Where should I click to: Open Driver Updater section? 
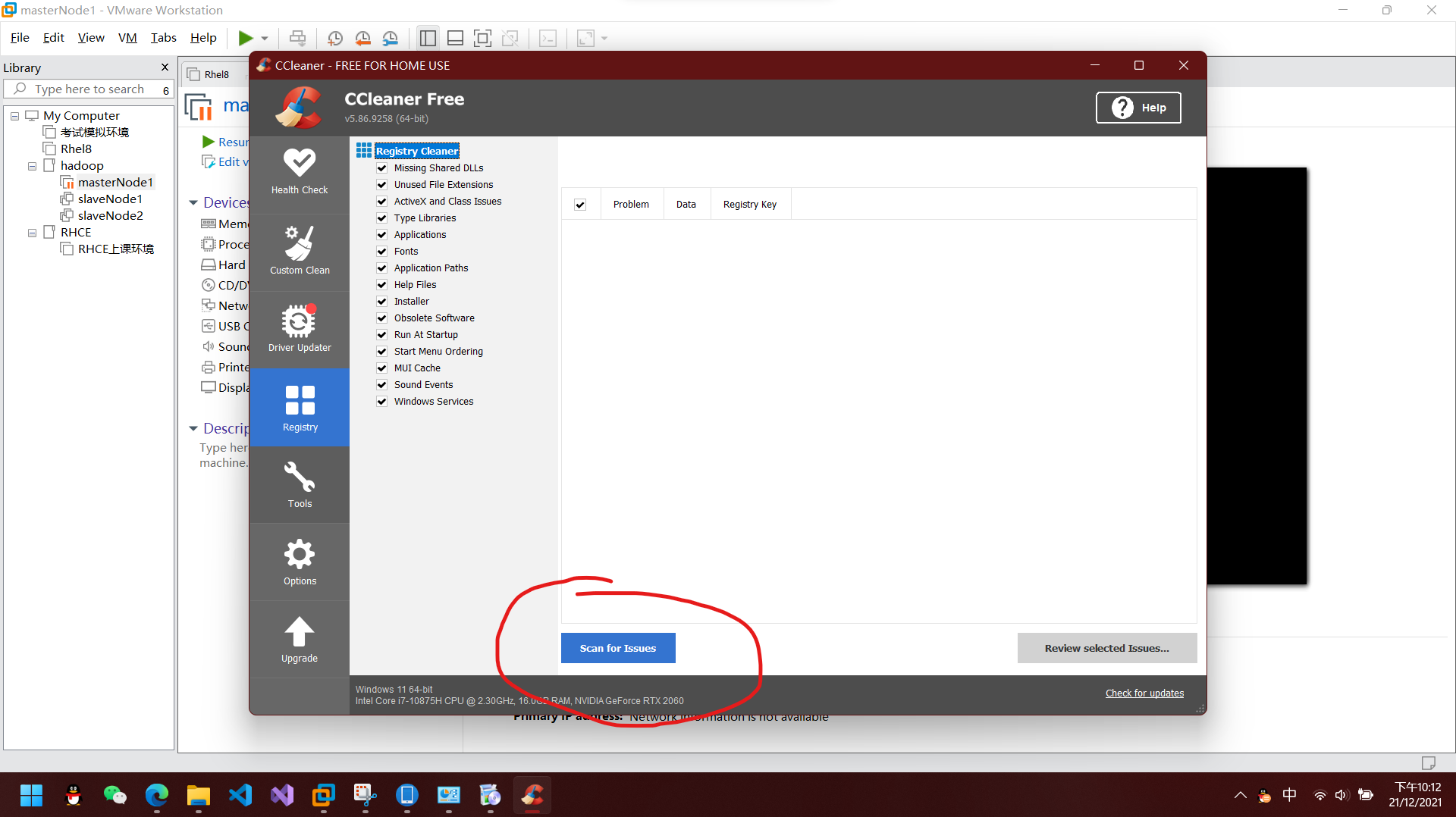point(300,328)
